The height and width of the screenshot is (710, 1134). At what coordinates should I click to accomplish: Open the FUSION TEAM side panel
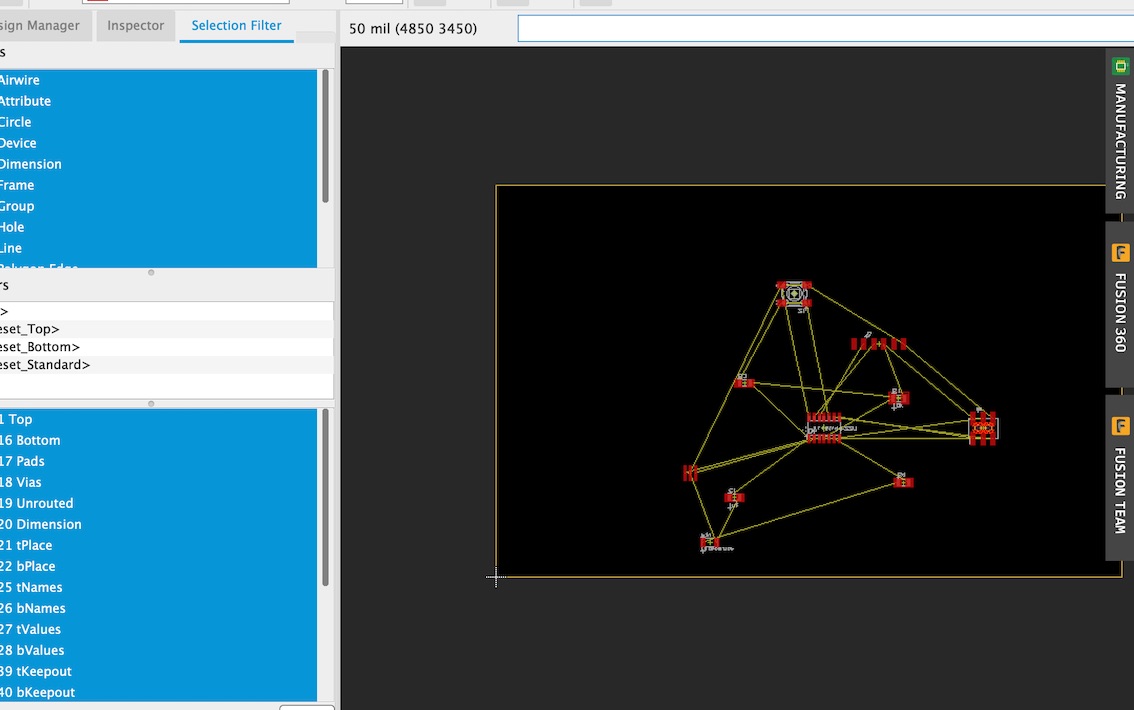pyautogui.click(x=1120, y=477)
